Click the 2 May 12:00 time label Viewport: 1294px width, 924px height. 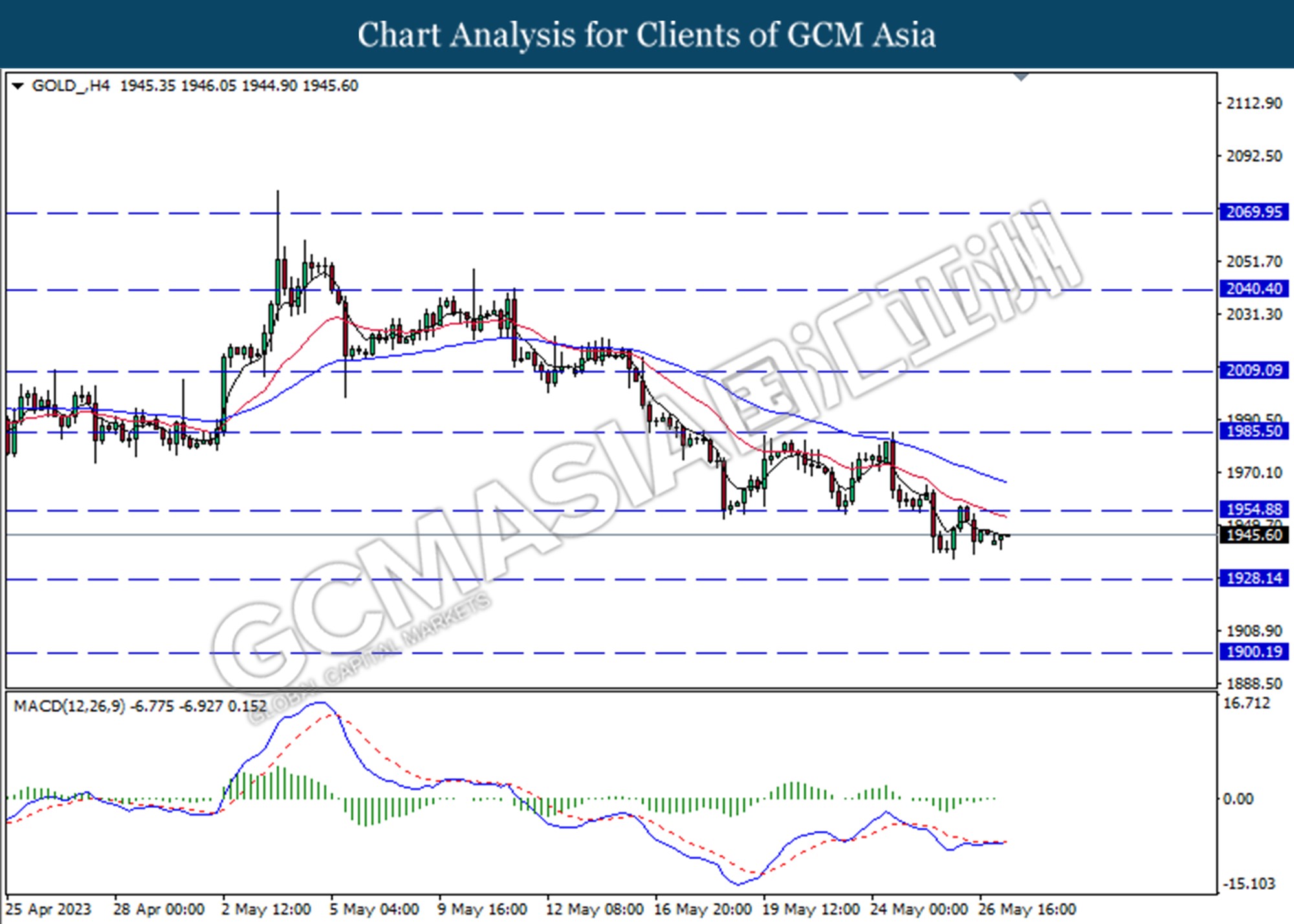pos(266,910)
